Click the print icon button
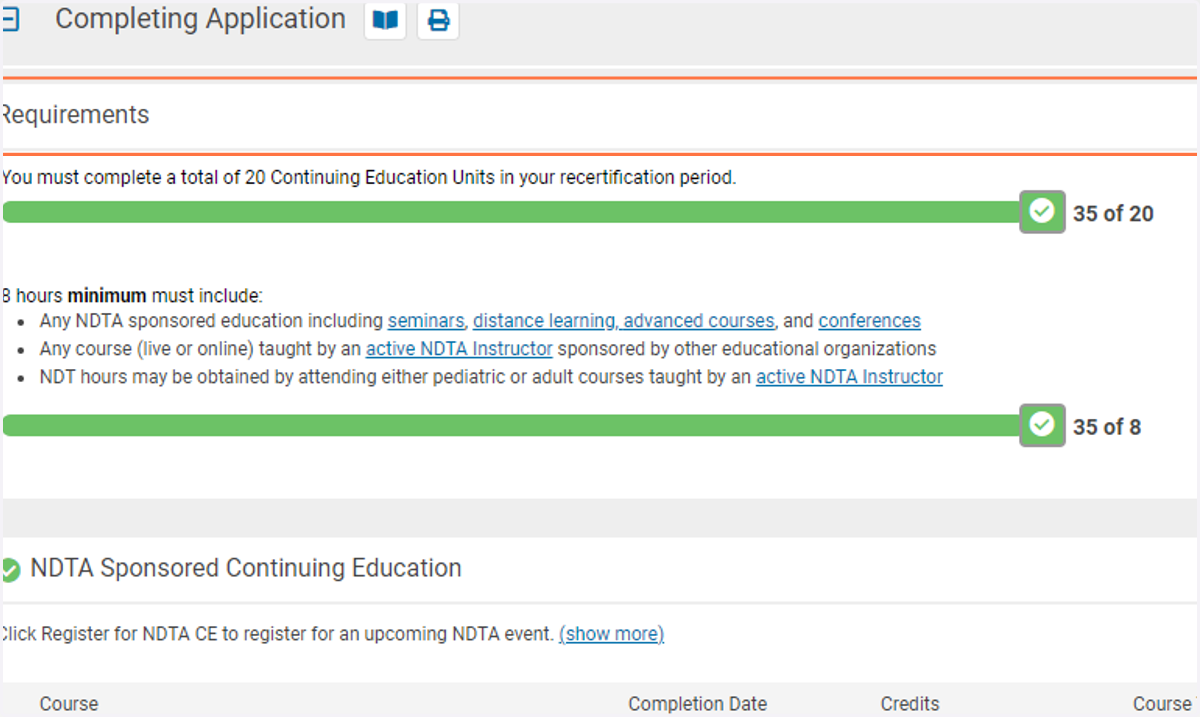Screen dimensions: 1200x717 pos(438,21)
